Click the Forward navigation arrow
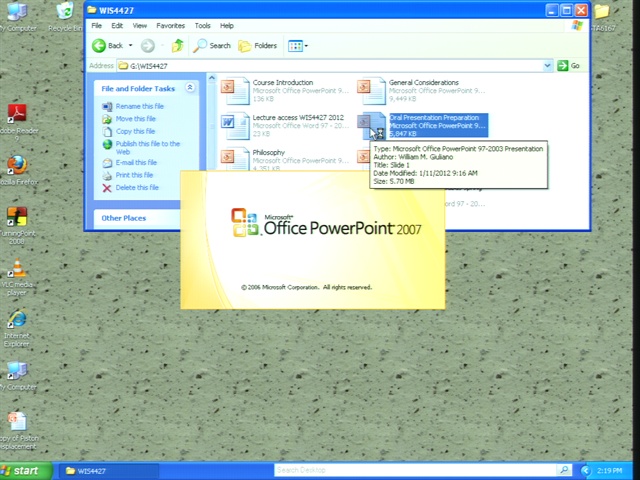 click(148, 46)
